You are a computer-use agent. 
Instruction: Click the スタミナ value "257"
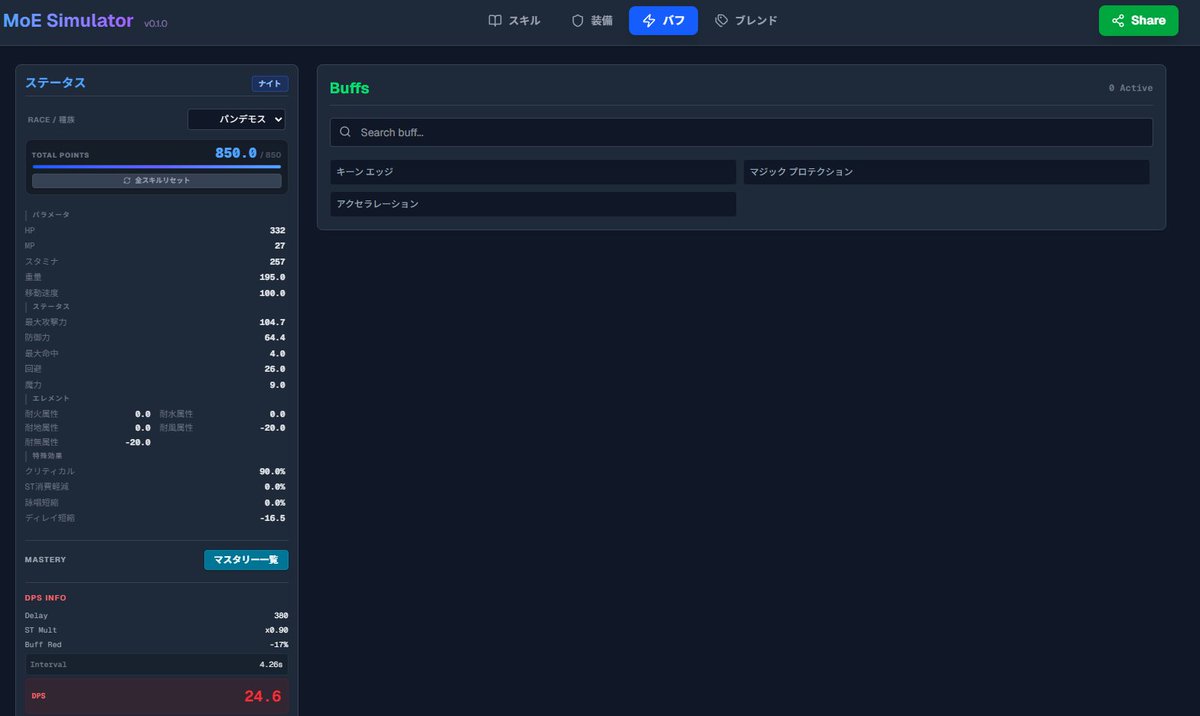(x=277, y=262)
